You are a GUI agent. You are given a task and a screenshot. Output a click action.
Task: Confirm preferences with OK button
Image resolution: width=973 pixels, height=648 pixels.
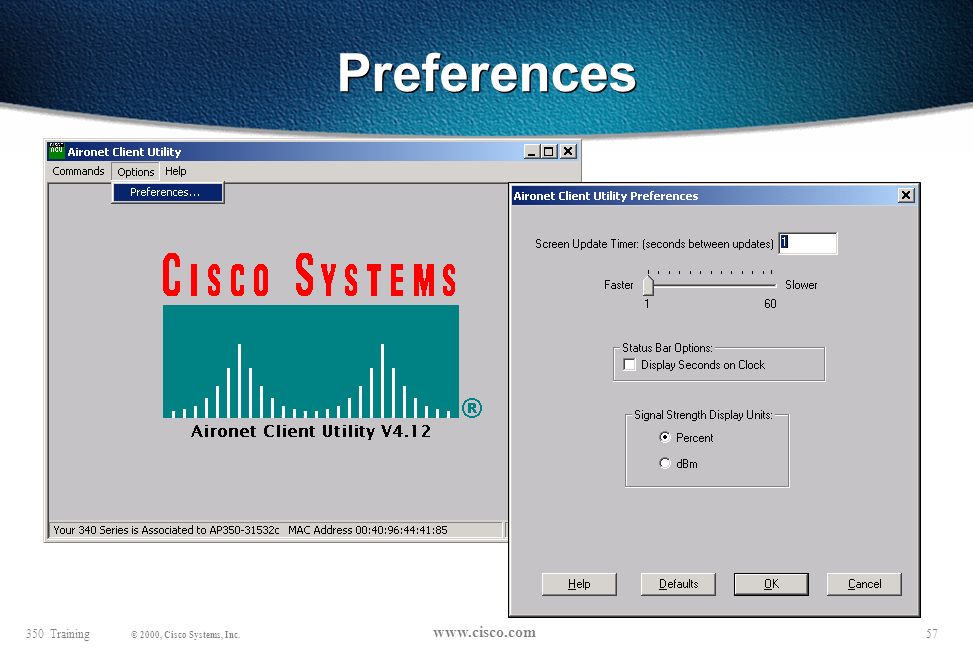click(x=771, y=584)
